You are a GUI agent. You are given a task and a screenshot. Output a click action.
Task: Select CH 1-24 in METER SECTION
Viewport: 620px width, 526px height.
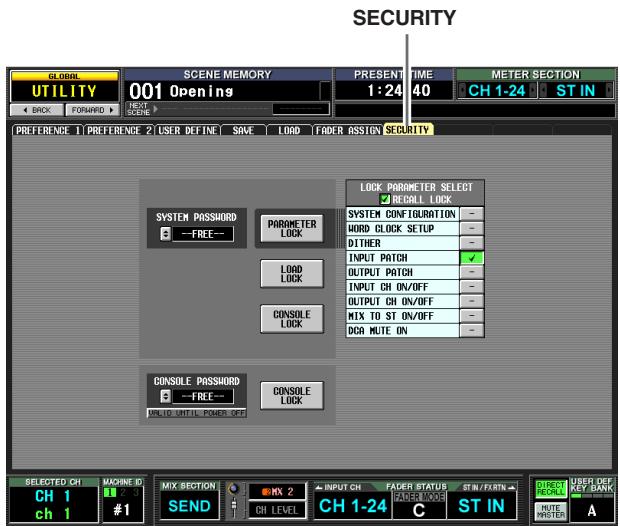coord(497,91)
